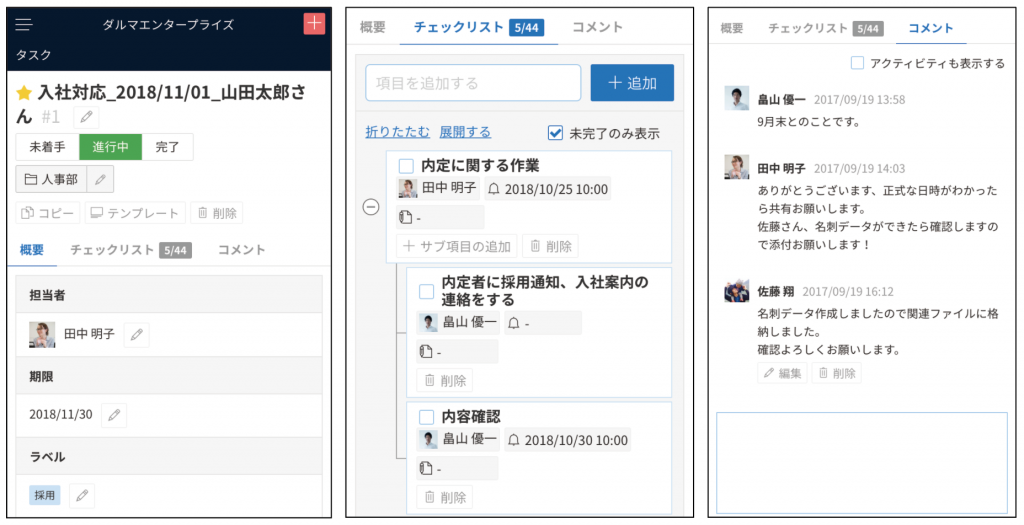Open コメント tab in middle panel

597,27
